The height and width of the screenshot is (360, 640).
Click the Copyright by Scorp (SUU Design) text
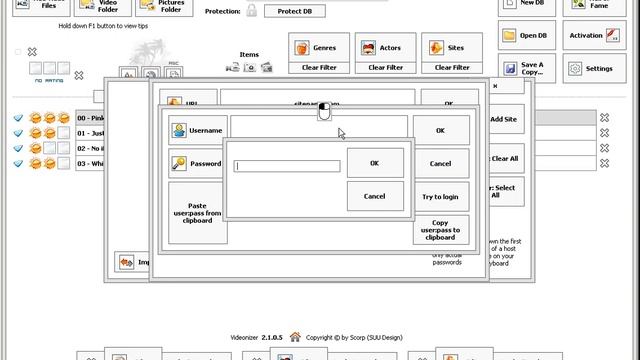[x=354, y=338]
